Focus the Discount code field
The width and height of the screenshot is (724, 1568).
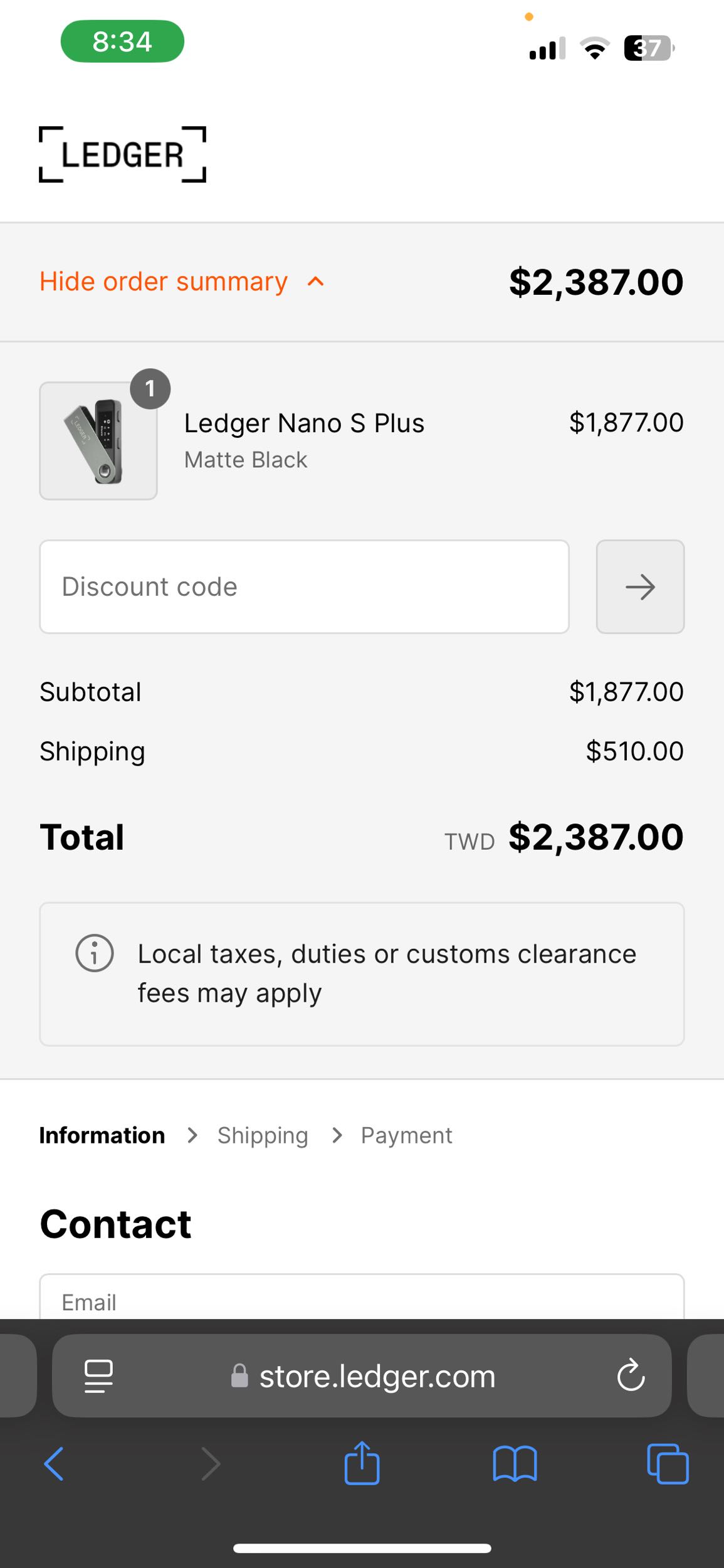click(x=304, y=587)
